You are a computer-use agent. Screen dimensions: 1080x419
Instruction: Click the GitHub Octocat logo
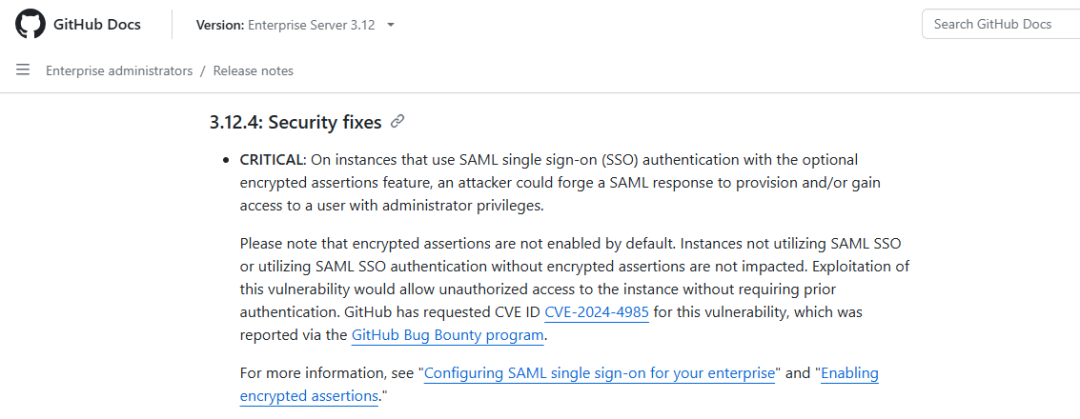(30, 24)
